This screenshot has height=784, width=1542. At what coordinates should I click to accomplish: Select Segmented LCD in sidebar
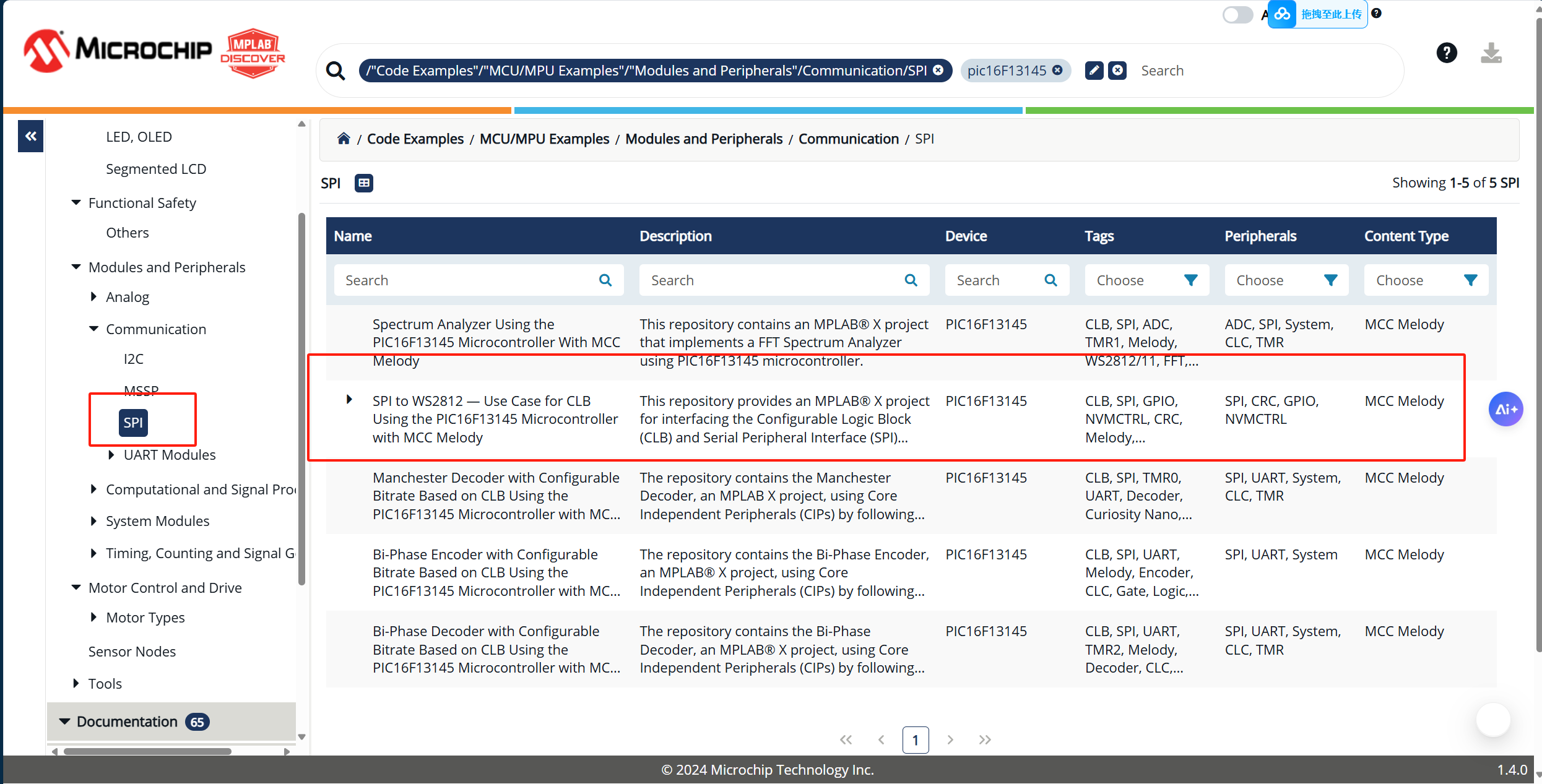pyautogui.click(x=156, y=169)
